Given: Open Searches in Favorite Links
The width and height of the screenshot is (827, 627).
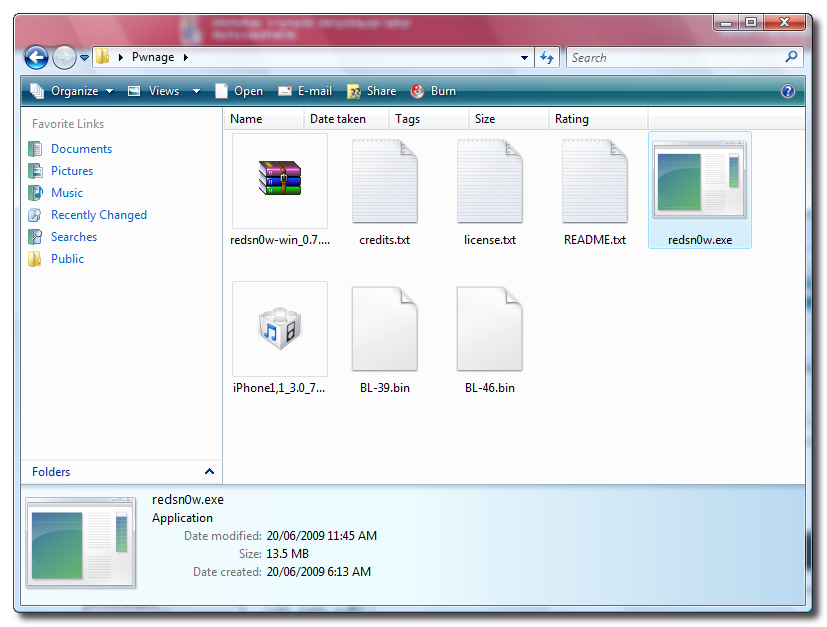Looking at the screenshot, I should [74, 237].
